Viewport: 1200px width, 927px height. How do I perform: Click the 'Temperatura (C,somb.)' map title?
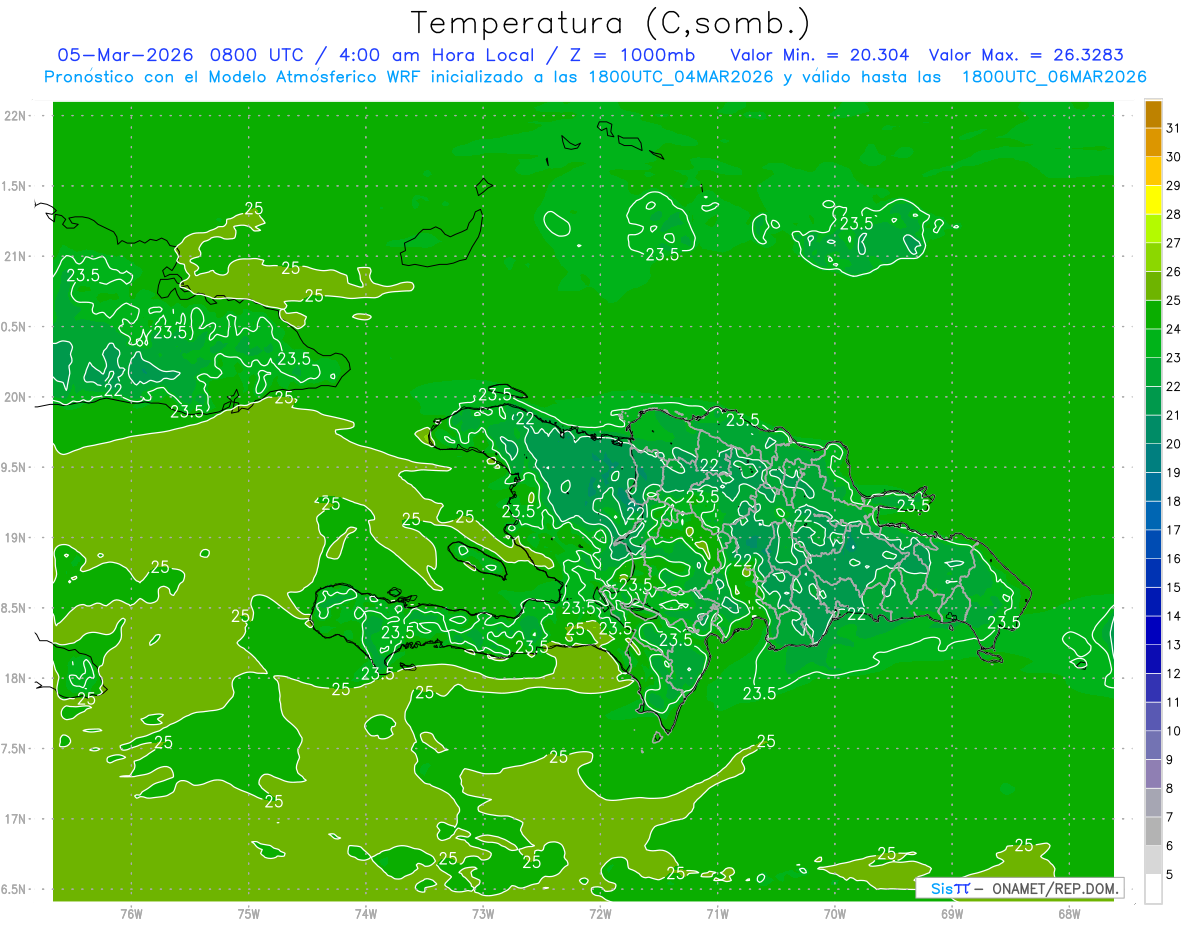point(610,23)
